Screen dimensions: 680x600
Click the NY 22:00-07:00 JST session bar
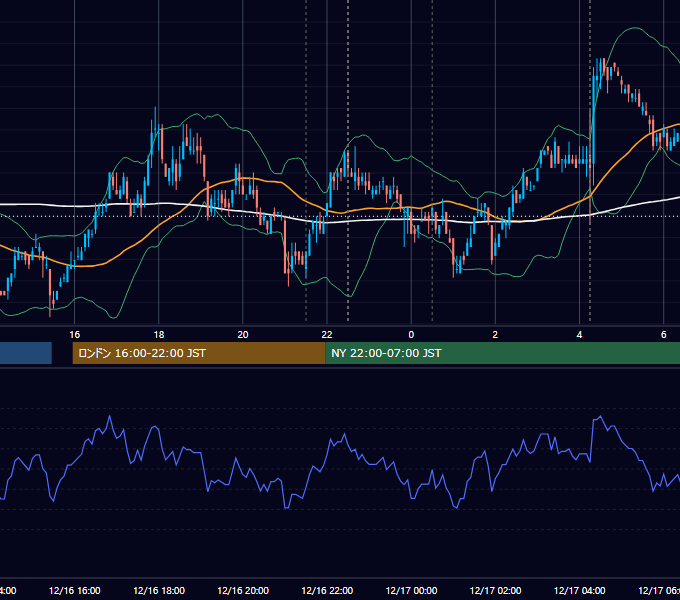click(x=502, y=353)
